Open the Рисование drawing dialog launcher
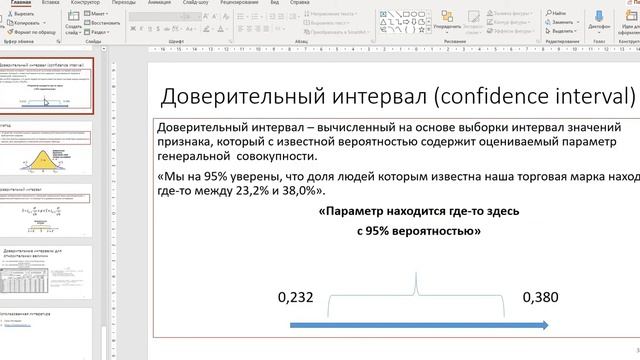Screen dimensions: 640x360 pos(538,42)
